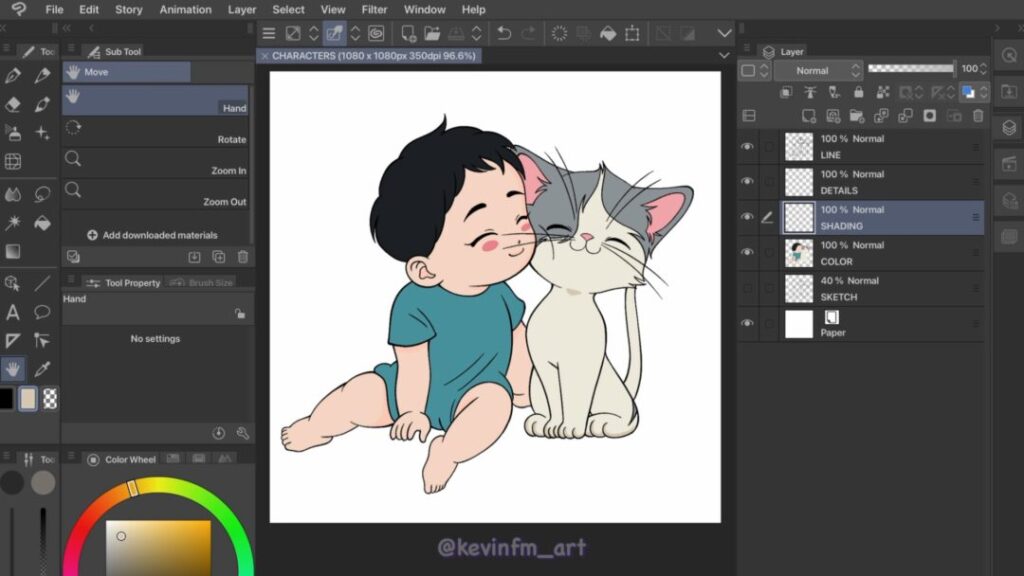Click the Undo arrow in toolbar
Viewport: 1024px width, 576px height.
tap(504, 33)
